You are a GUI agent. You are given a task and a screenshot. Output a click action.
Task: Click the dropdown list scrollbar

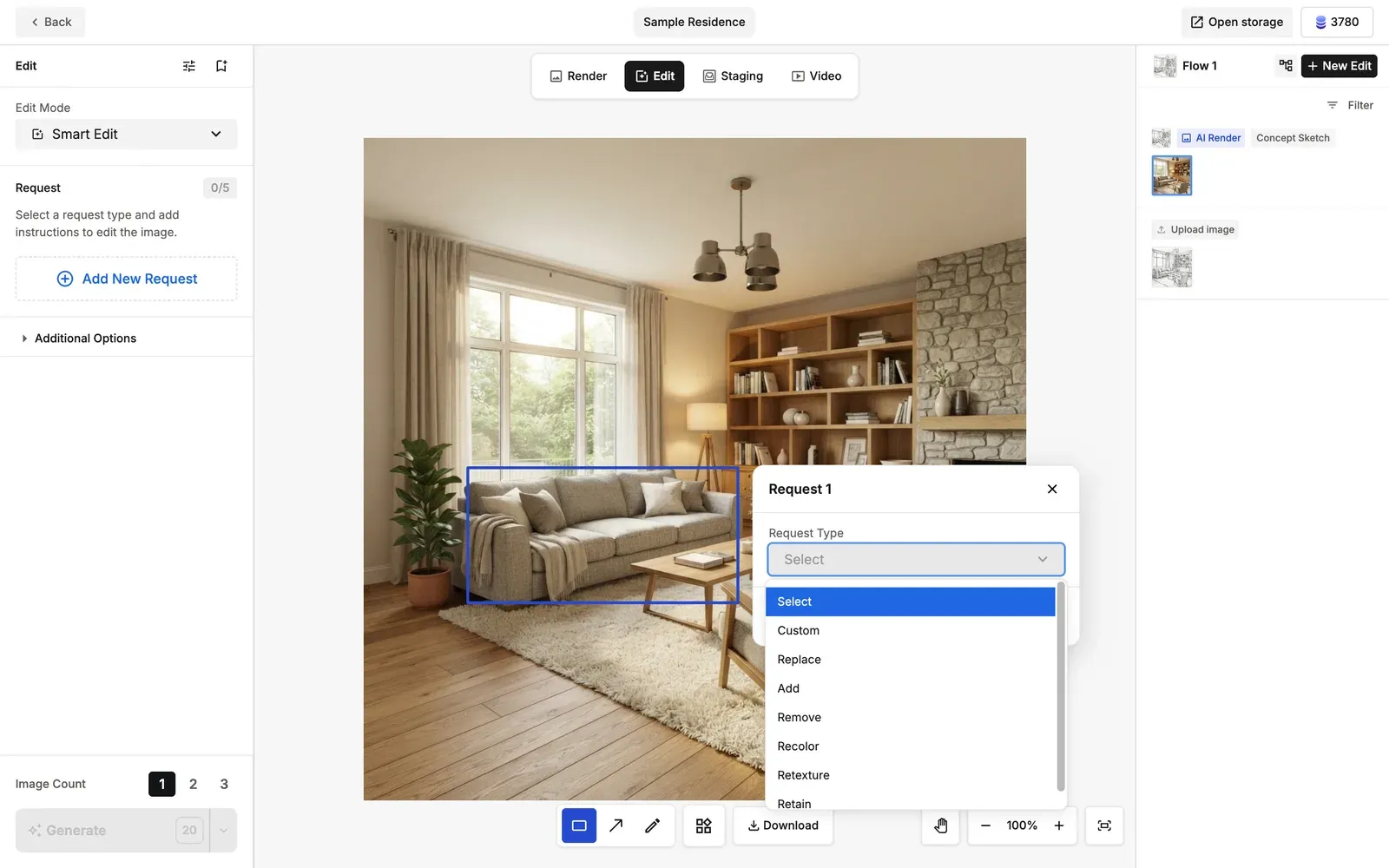click(1060, 687)
